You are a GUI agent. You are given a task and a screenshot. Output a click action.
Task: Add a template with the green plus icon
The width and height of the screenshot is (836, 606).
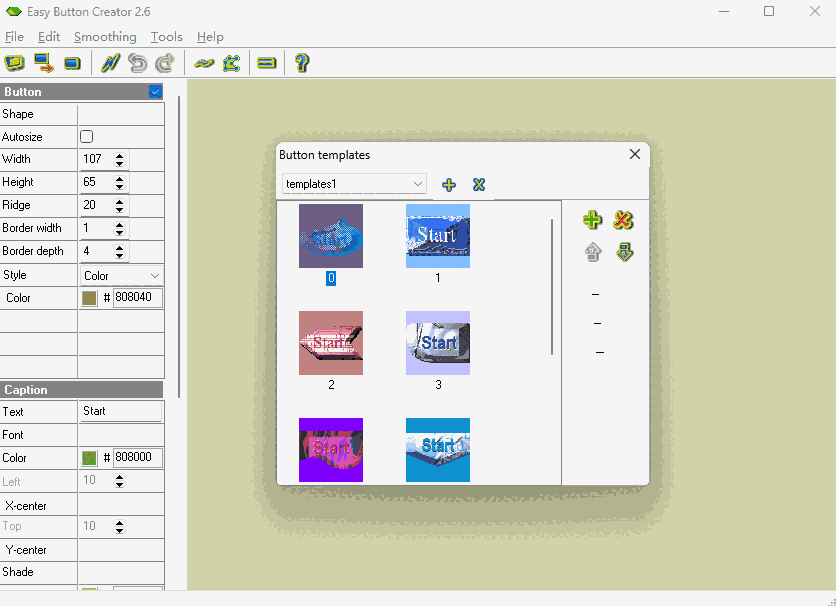pos(592,220)
